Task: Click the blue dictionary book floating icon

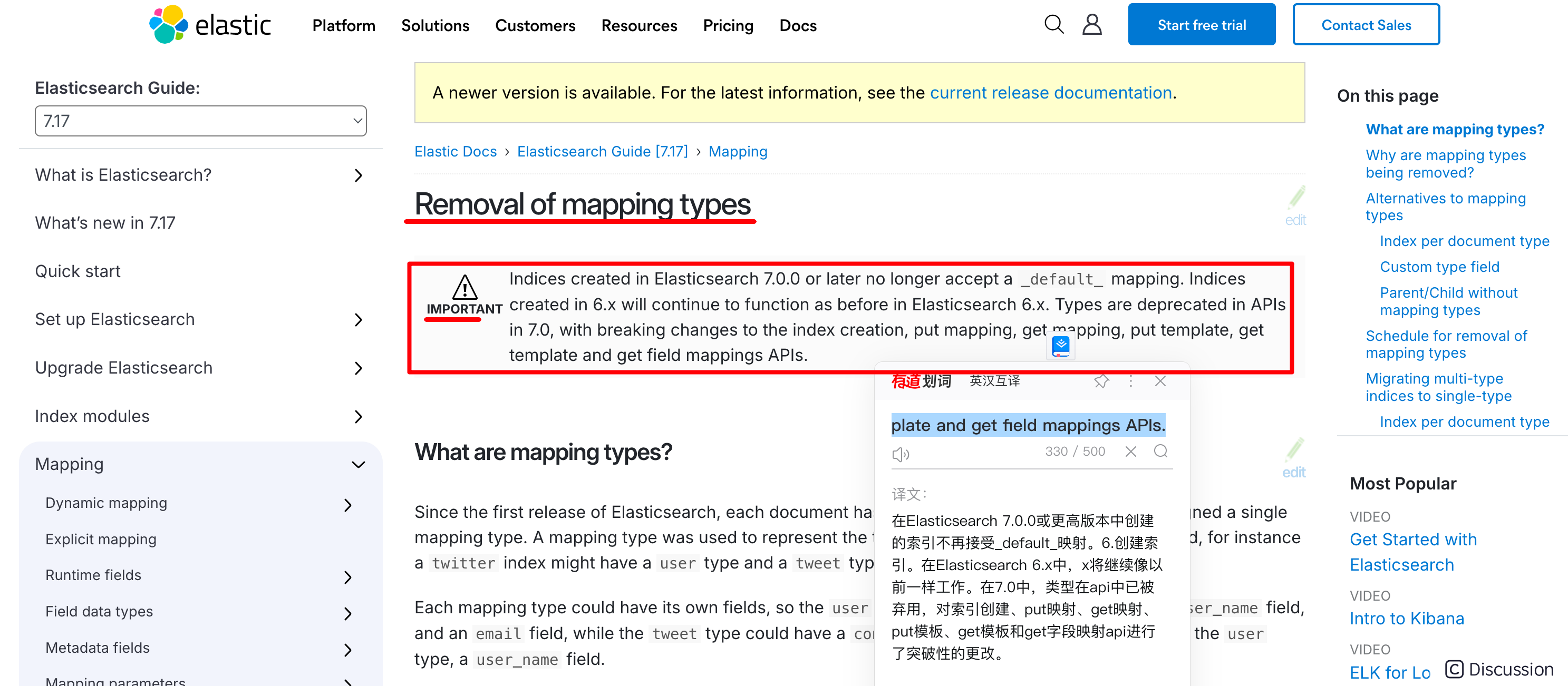Action: pos(1061,347)
